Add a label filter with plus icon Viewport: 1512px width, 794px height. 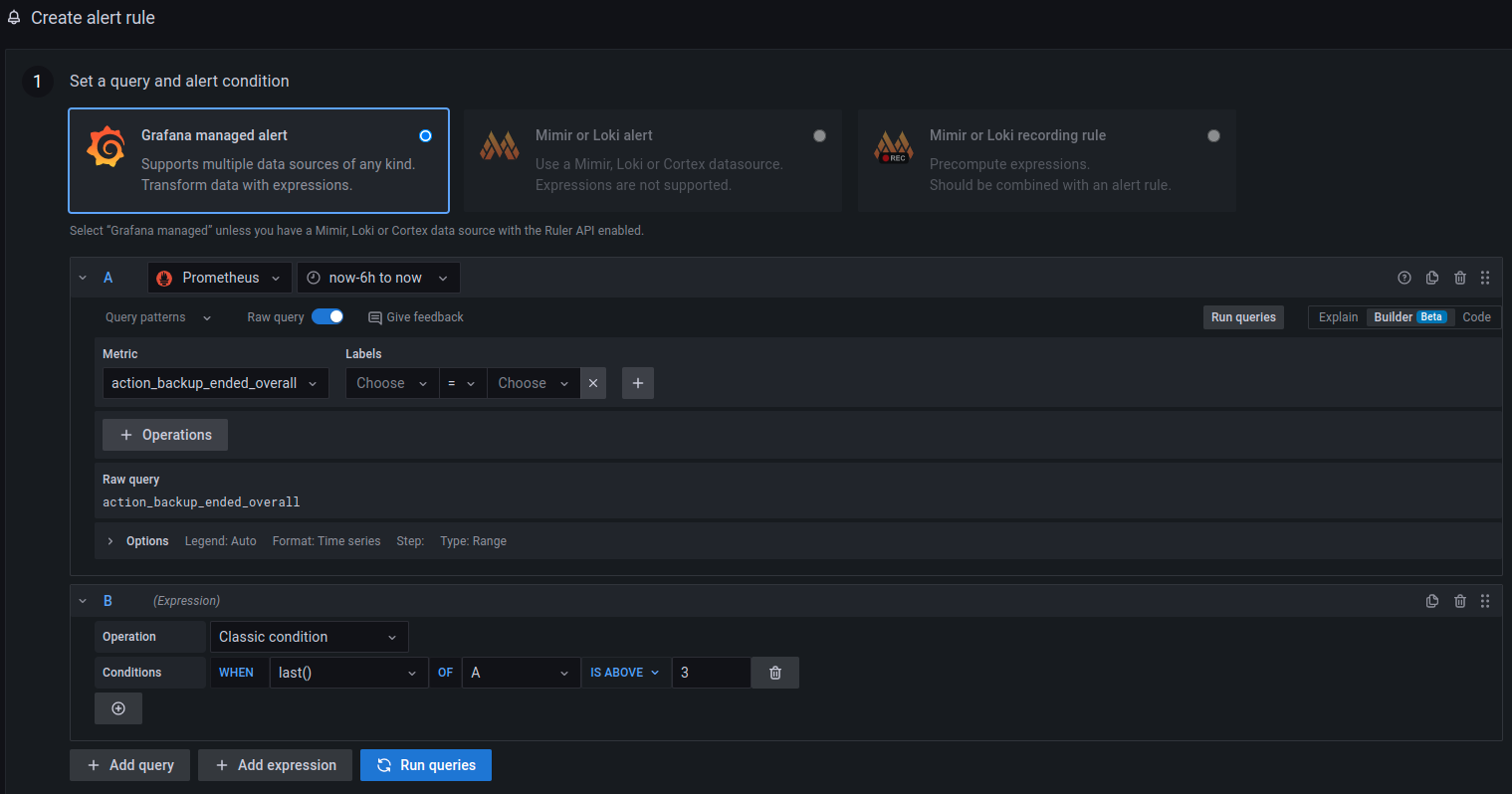(637, 383)
